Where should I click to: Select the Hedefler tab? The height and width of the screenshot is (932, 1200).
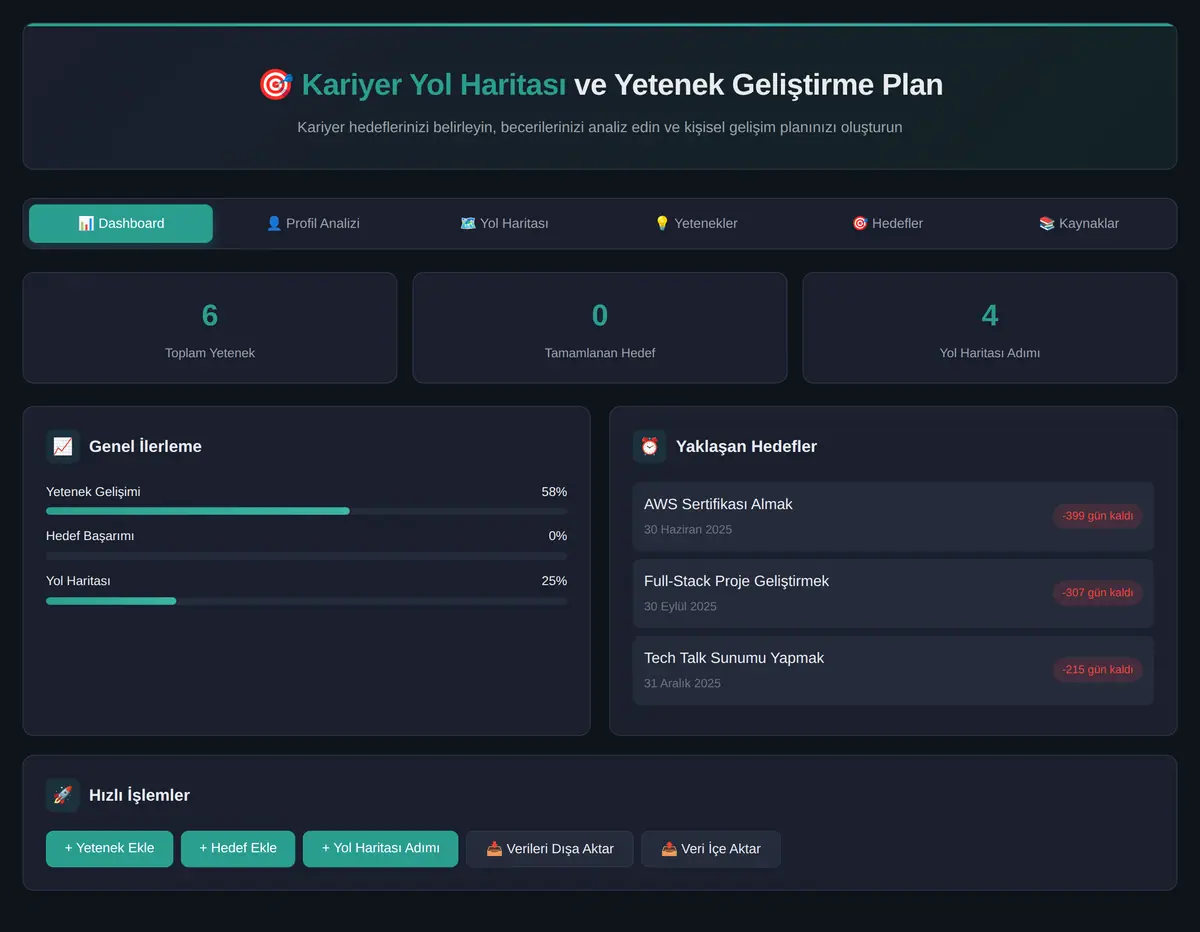pyautogui.click(x=887, y=223)
